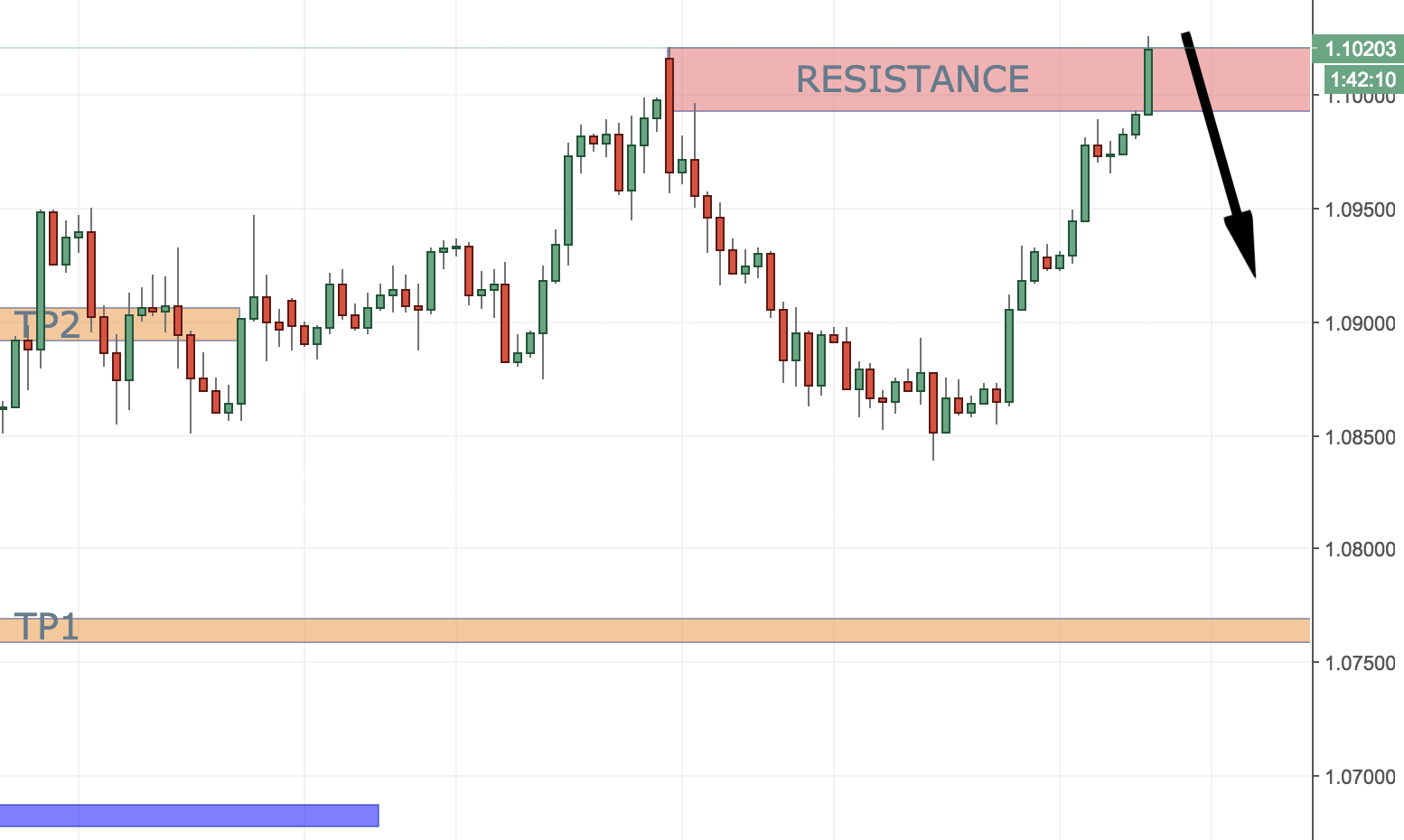Click the dotted current price line
Screen dimensions: 1404x840
point(332,48)
